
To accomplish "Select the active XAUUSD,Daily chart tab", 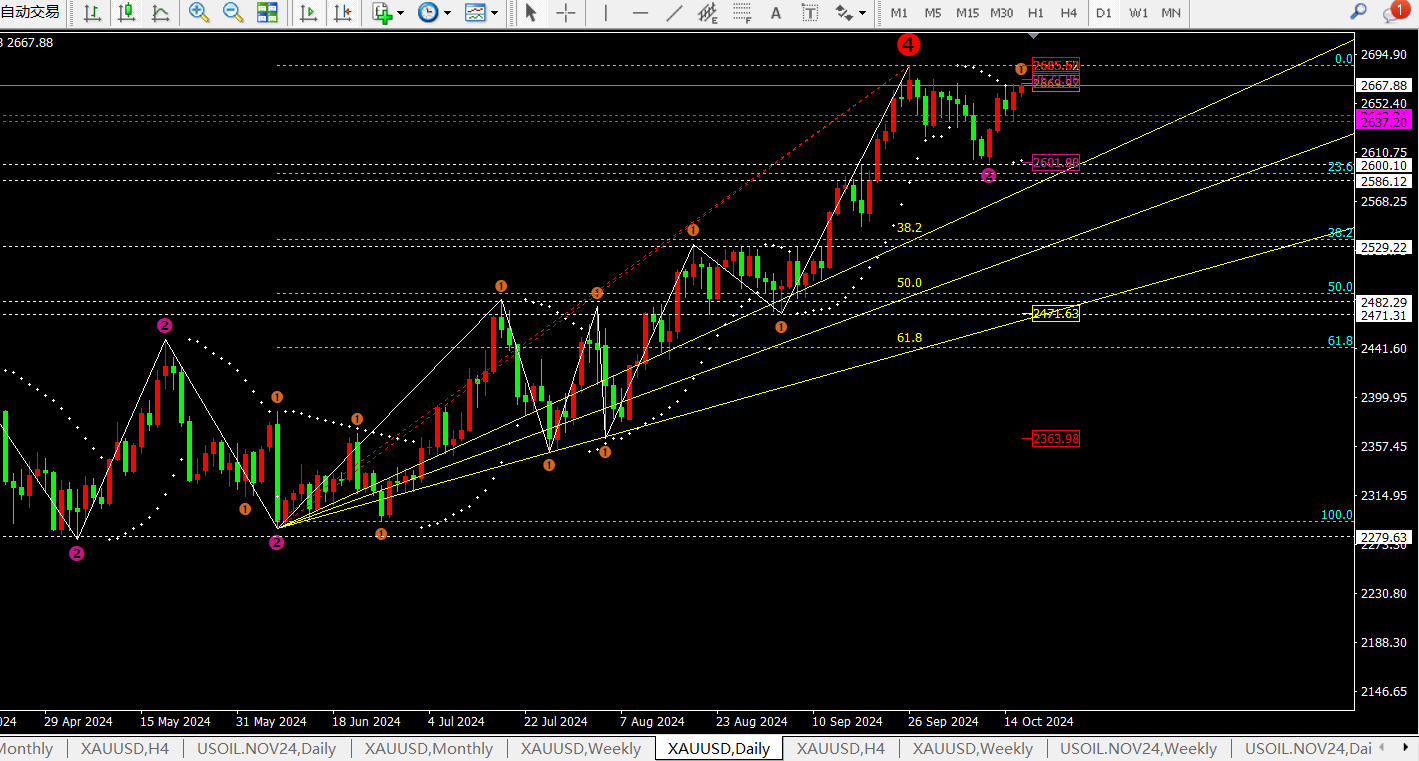I will 719,748.
